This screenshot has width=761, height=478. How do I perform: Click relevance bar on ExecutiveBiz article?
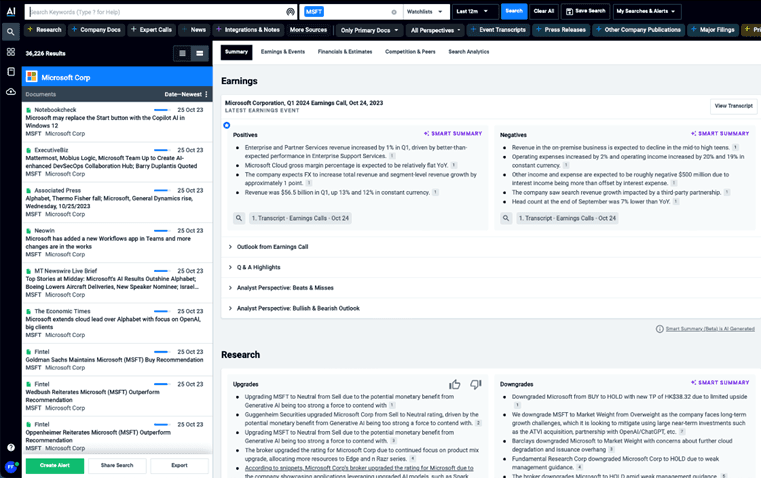(162, 150)
